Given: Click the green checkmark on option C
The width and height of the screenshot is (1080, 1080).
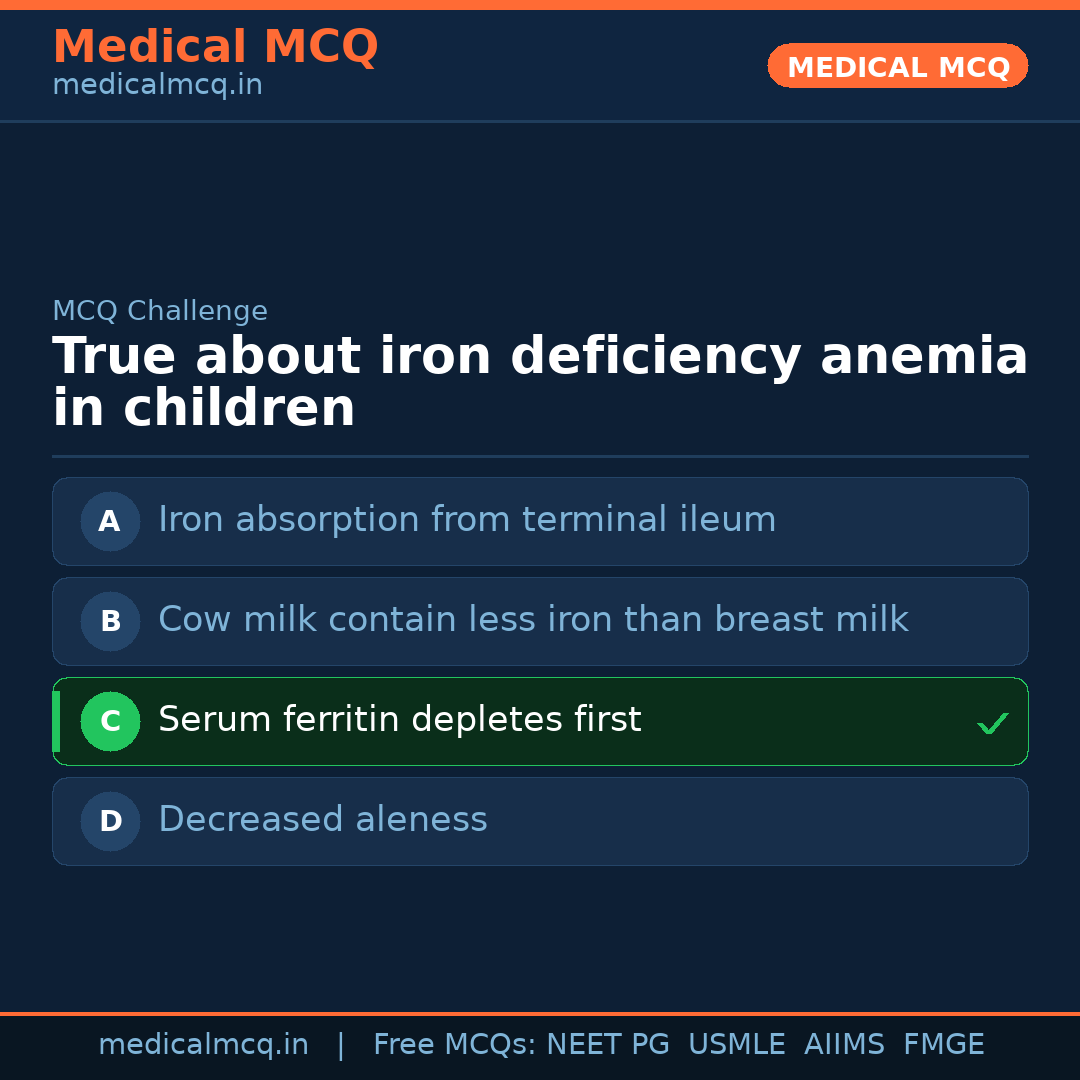Looking at the screenshot, I should [x=992, y=723].
